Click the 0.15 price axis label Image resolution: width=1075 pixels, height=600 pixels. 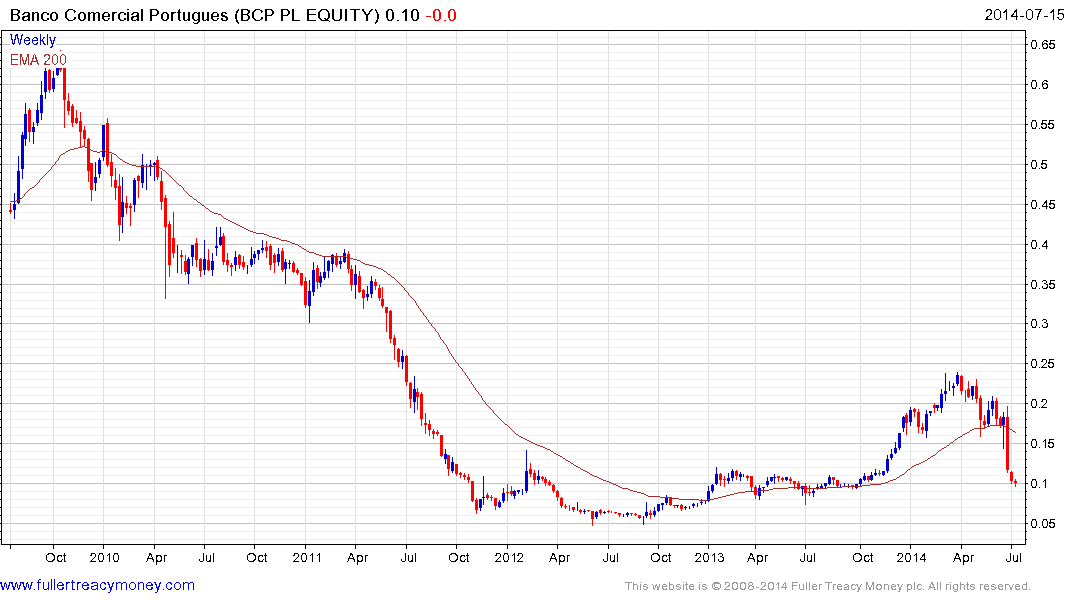1043,444
